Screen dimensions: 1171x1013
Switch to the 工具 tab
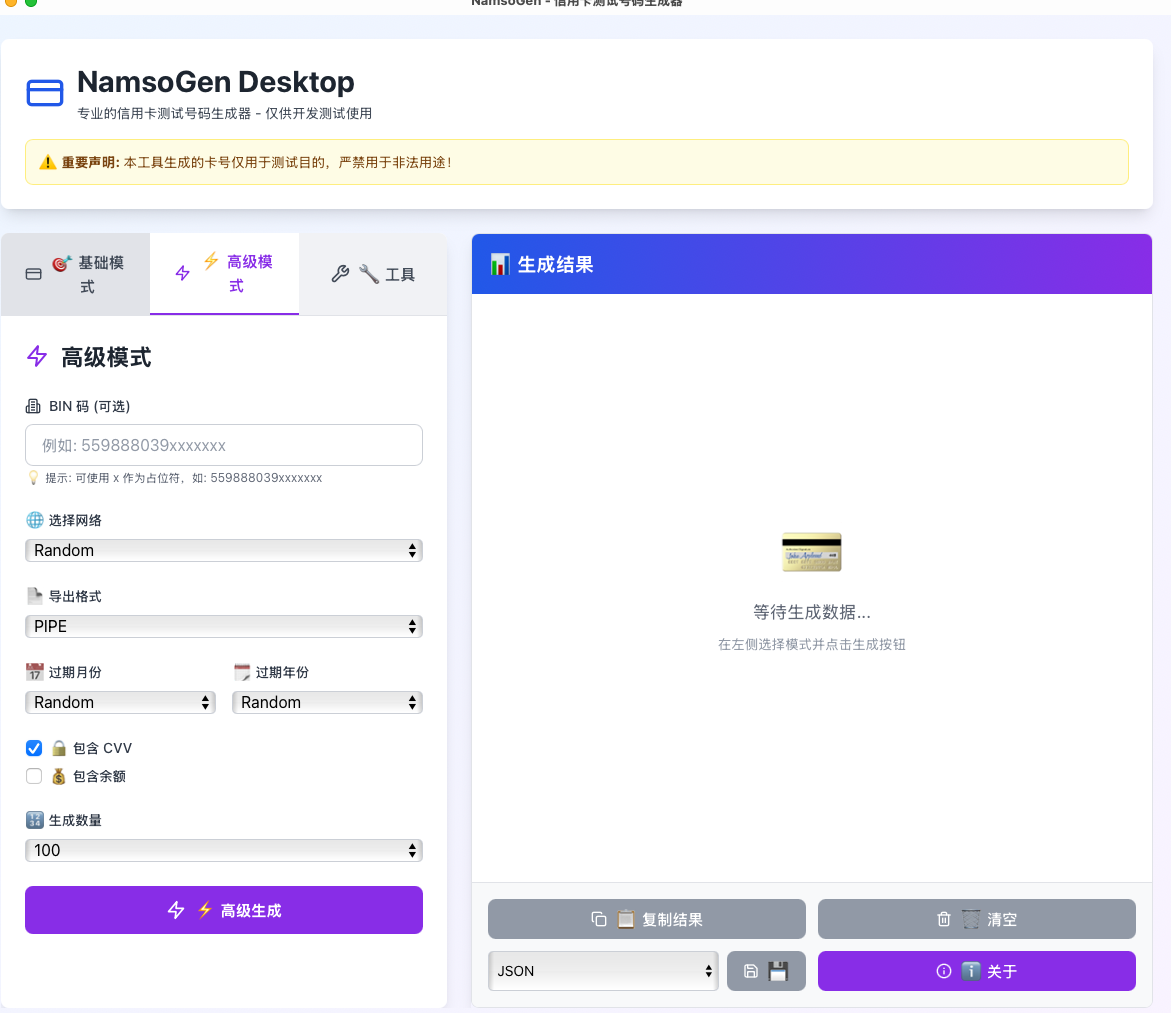373,274
